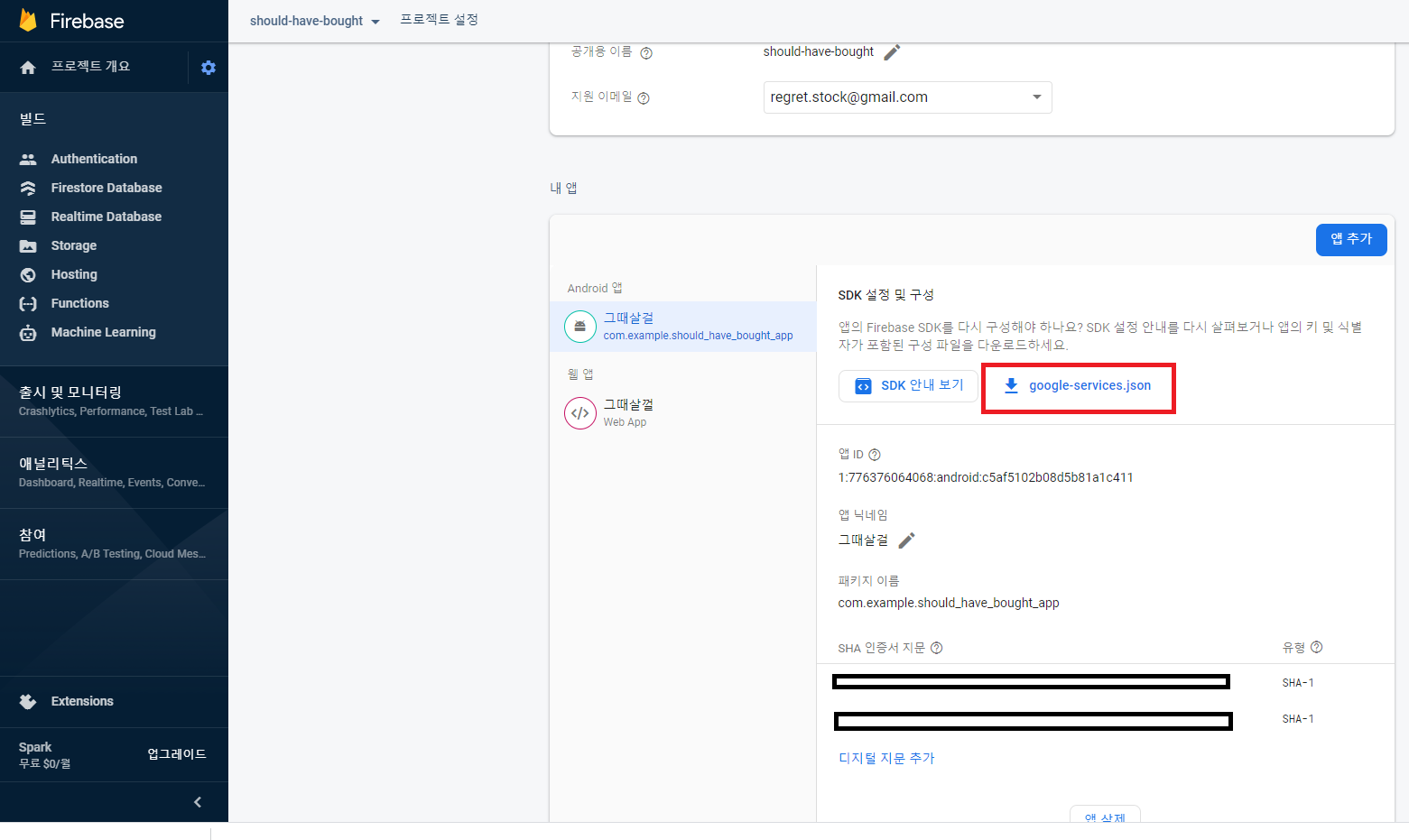Click help icon next to 공개용 이름
This screenshot has width=1409, height=840.
(x=646, y=53)
